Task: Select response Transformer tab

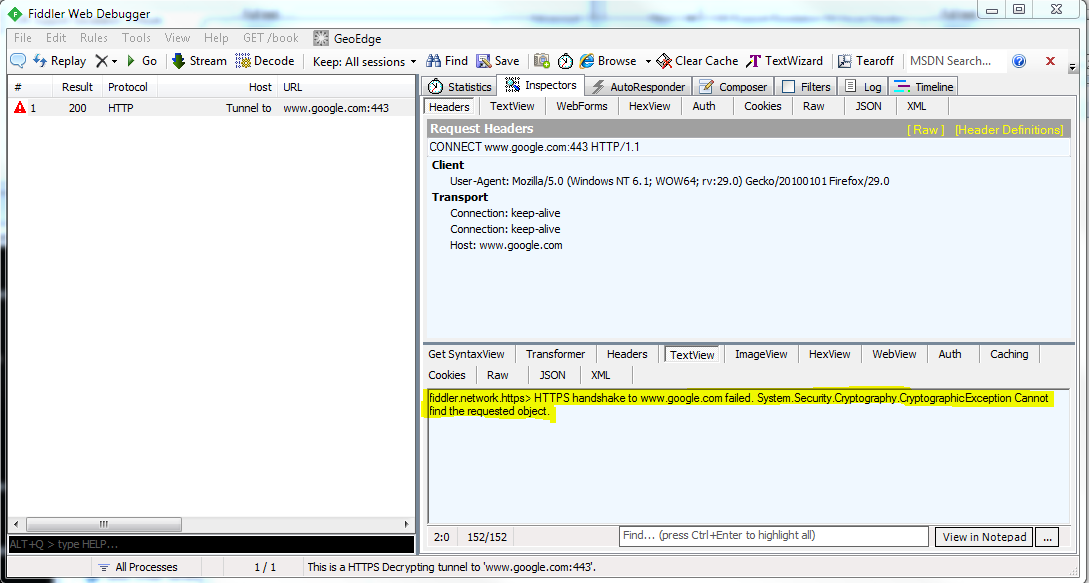Action: pyautogui.click(x=556, y=354)
